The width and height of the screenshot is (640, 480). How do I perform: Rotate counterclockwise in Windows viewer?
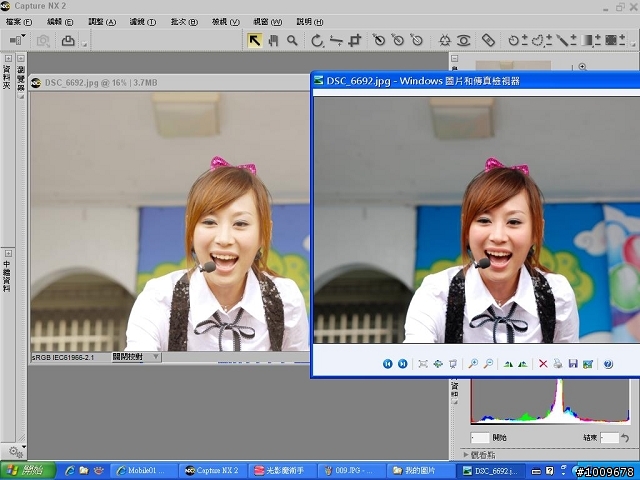coord(523,364)
